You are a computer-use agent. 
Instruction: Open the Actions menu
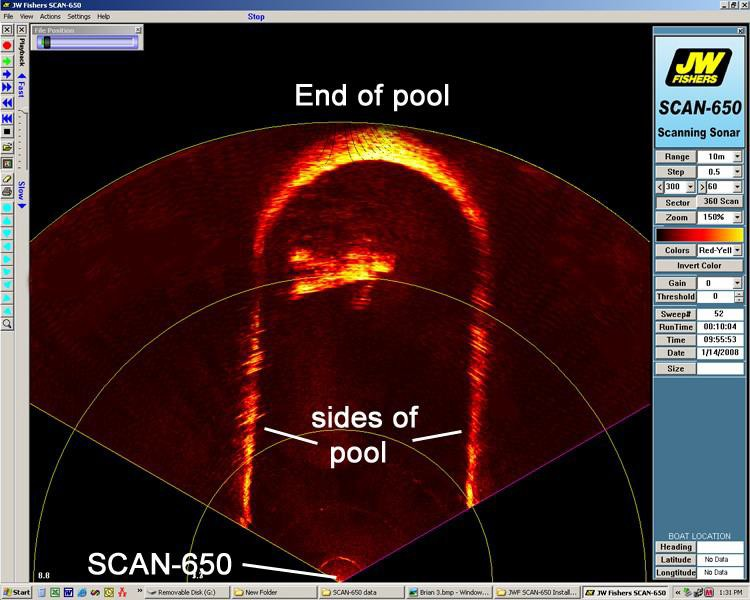click(x=50, y=16)
